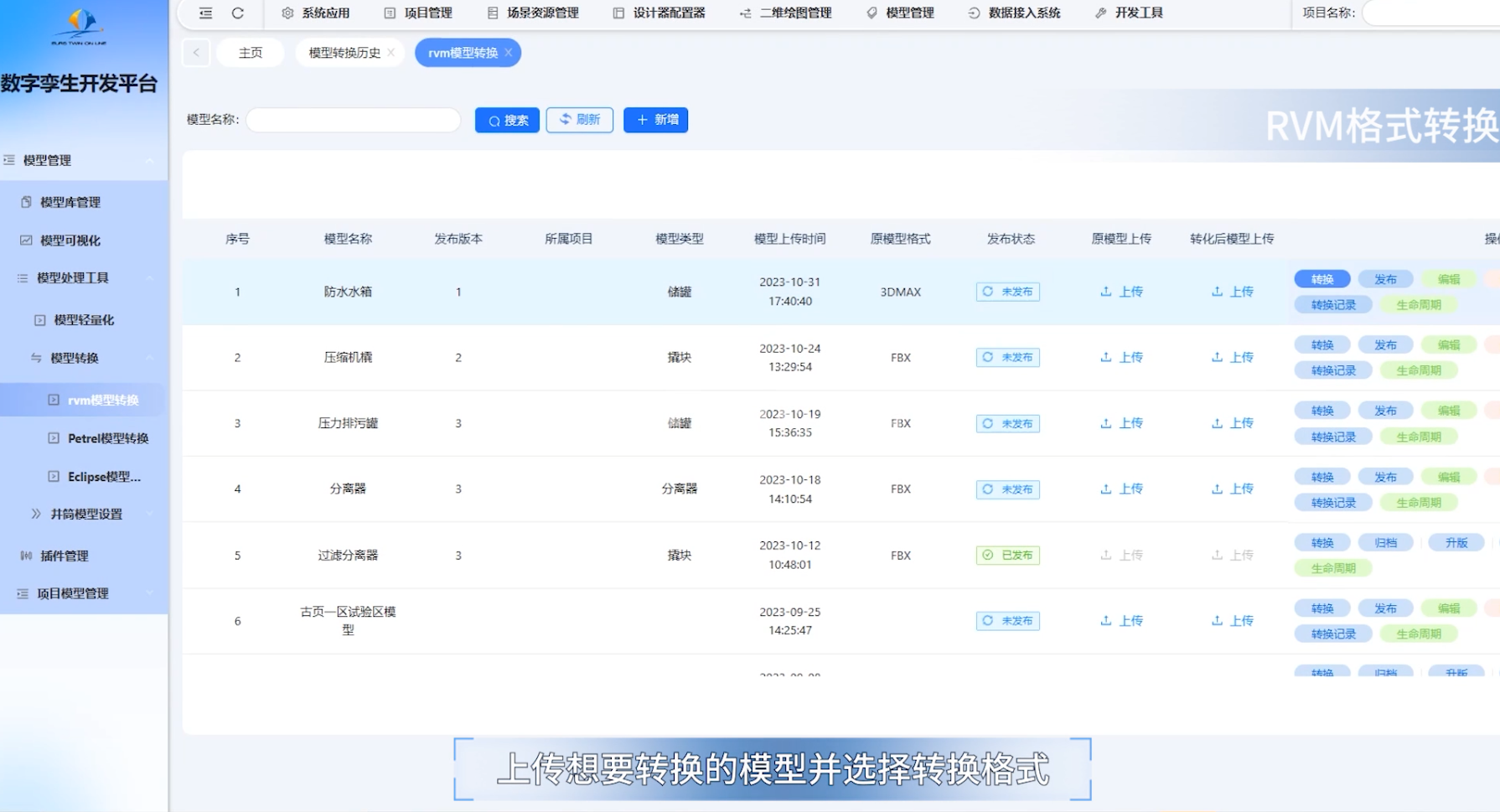
Task: Click the page refresh icon in top bar
Action: click(x=238, y=13)
